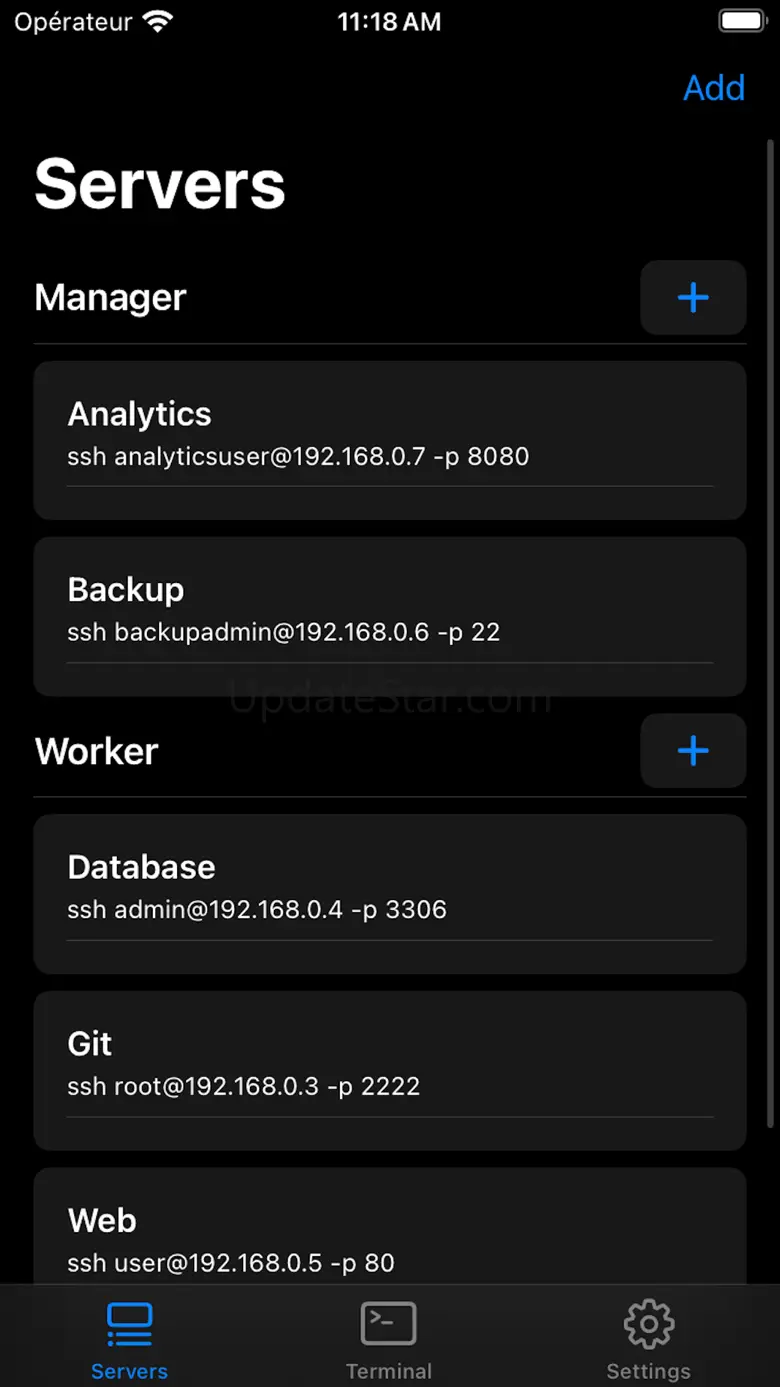Image resolution: width=780 pixels, height=1387 pixels.
Task: Open the Terminal tab icon
Action: [388, 1325]
